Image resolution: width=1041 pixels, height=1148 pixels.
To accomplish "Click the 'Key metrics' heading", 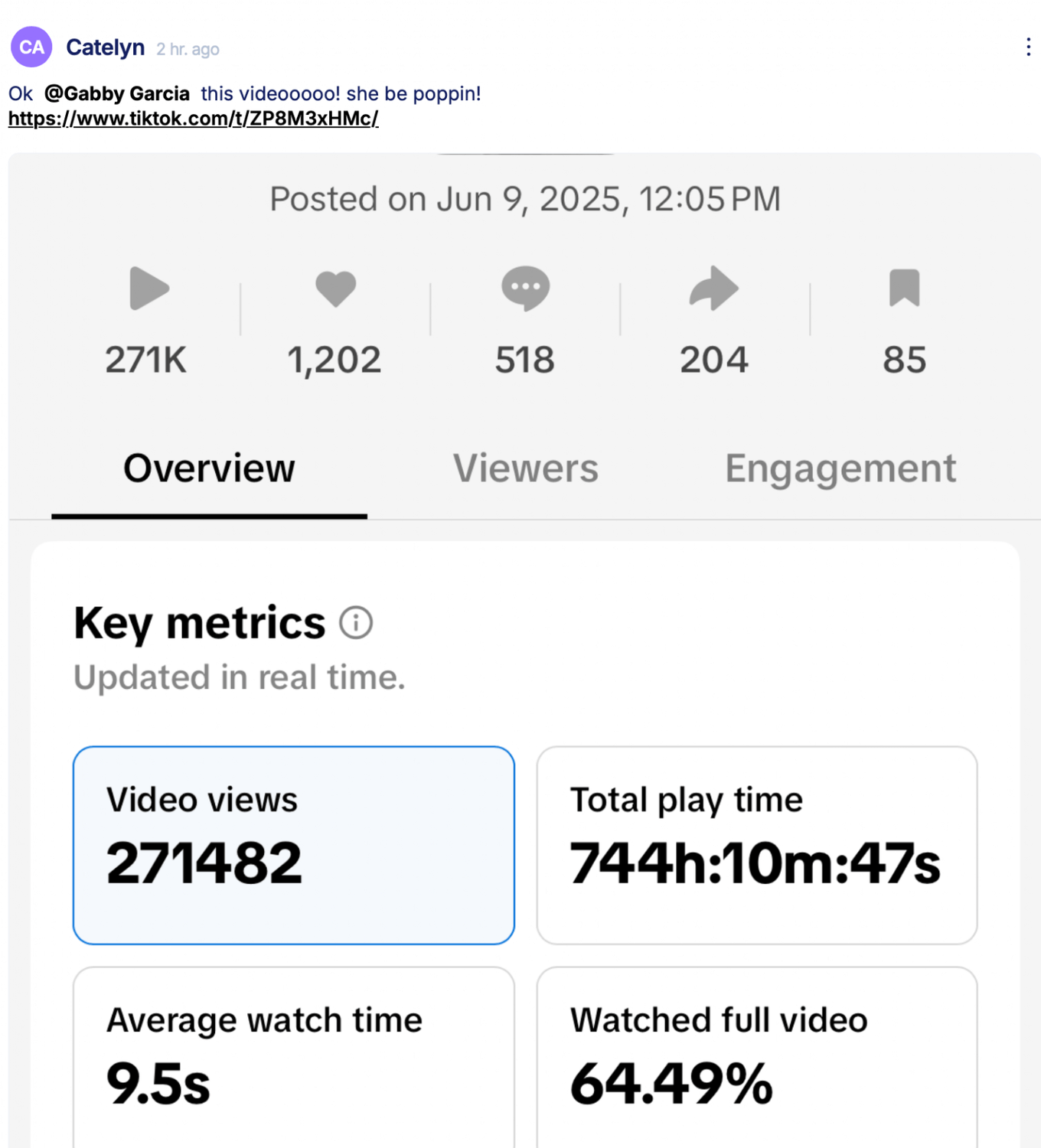I will click(200, 623).
